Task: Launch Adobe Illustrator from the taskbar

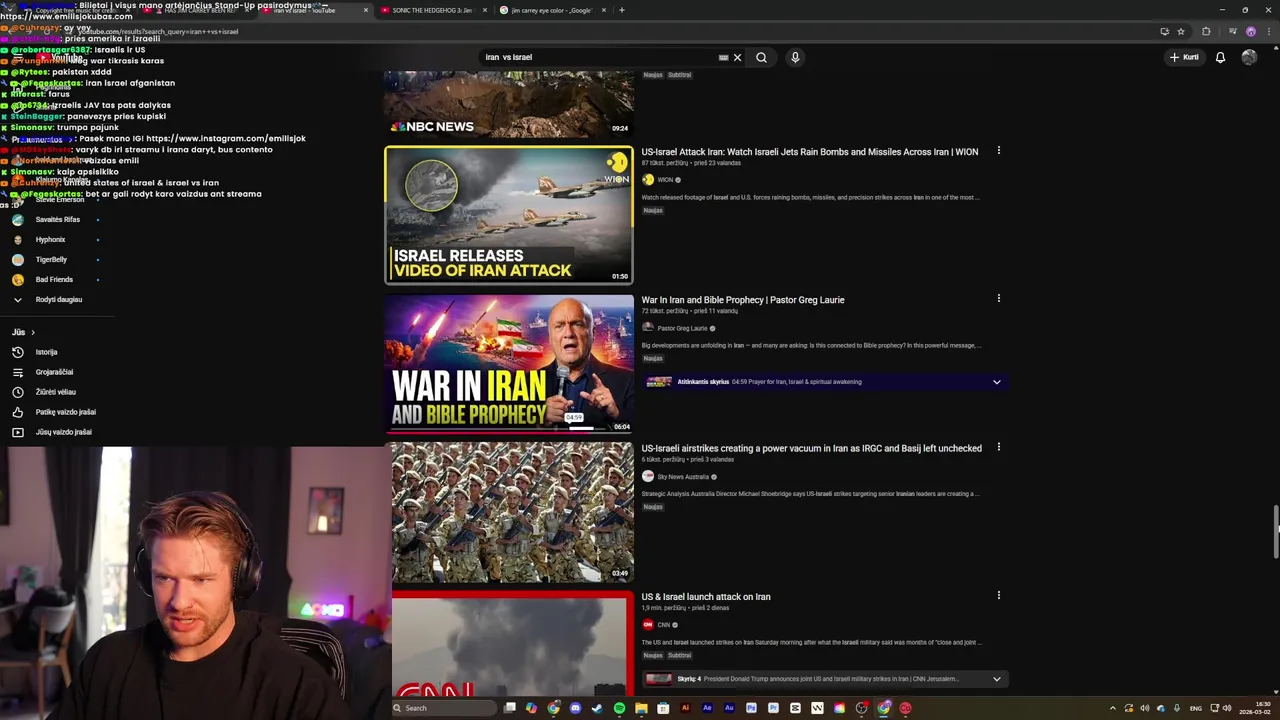Action: tap(685, 708)
